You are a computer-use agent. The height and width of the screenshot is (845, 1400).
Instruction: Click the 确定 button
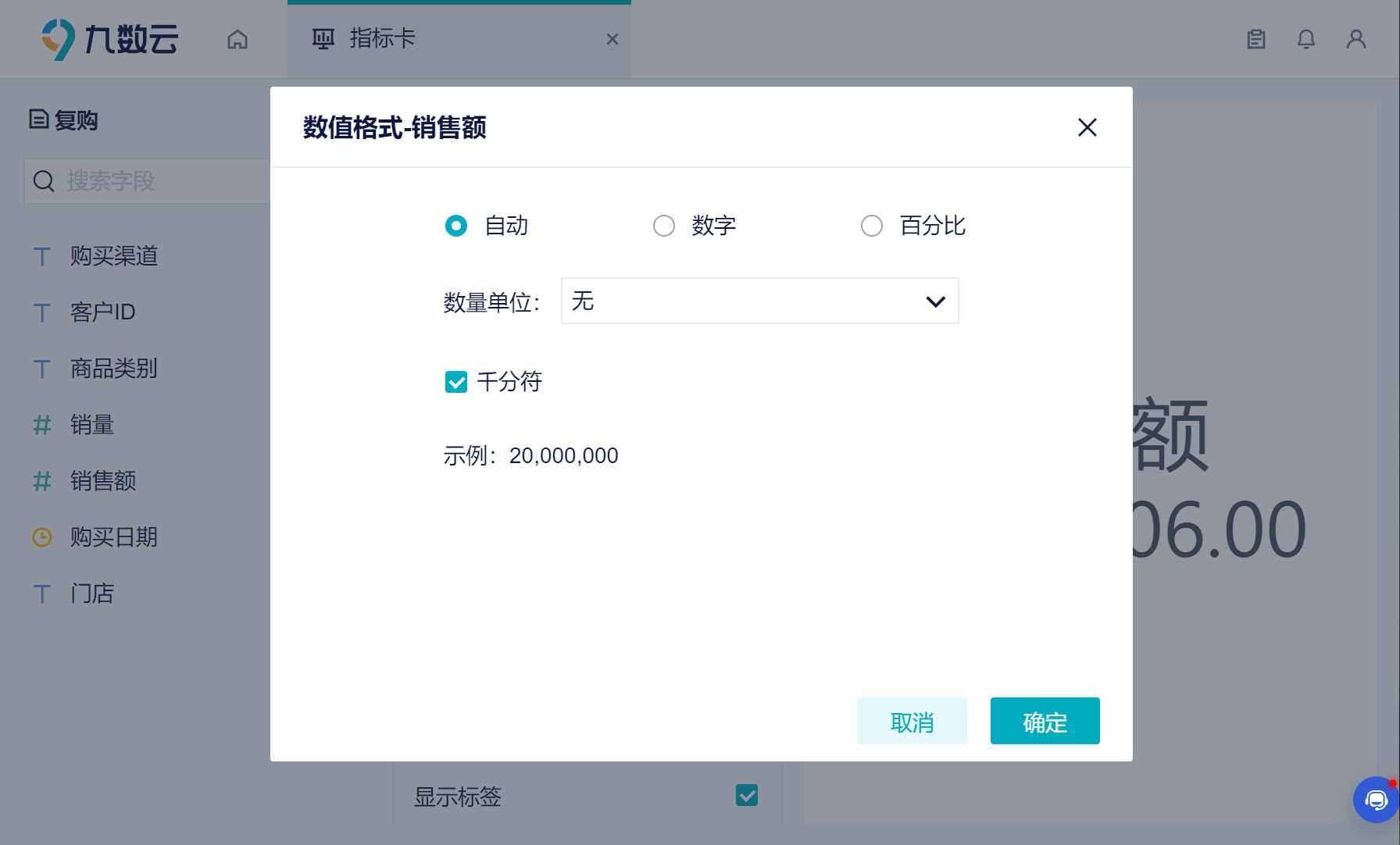pyautogui.click(x=1045, y=721)
